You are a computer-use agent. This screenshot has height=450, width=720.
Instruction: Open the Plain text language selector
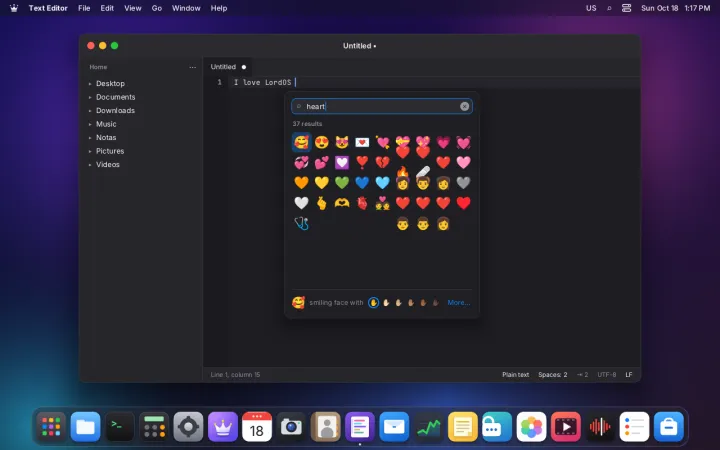(x=515, y=375)
